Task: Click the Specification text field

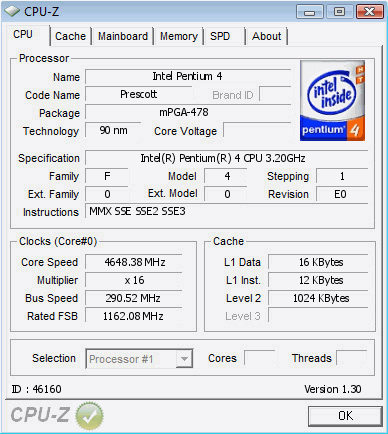Action: 227,158
